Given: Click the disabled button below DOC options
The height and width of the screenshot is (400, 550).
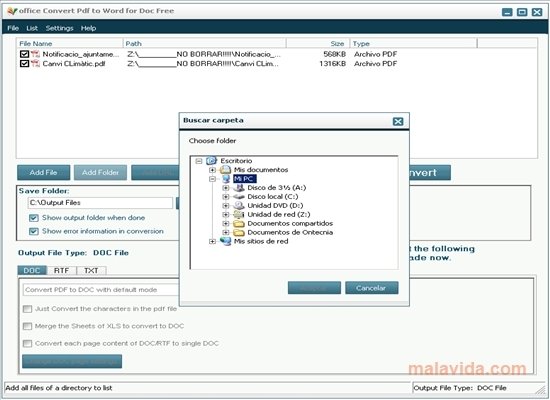Looking at the screenshot, I should (72, 361).
